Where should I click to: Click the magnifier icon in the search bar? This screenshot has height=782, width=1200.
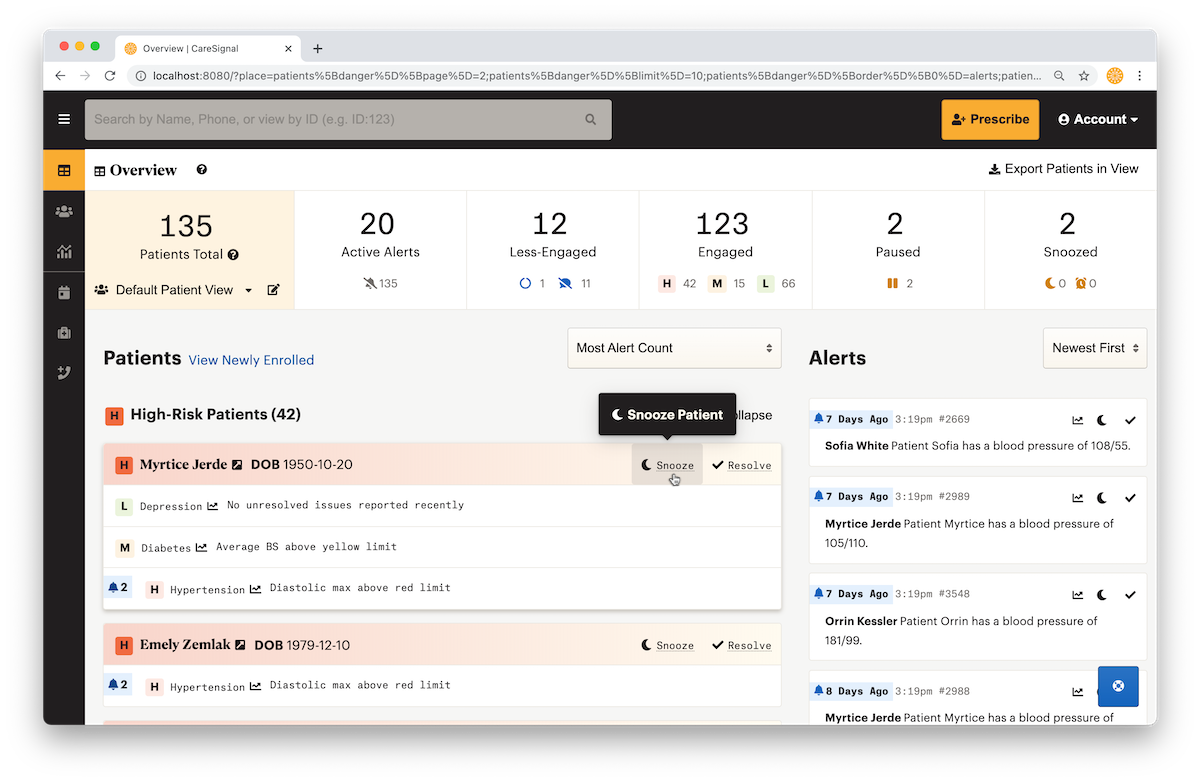coord(591,119)
